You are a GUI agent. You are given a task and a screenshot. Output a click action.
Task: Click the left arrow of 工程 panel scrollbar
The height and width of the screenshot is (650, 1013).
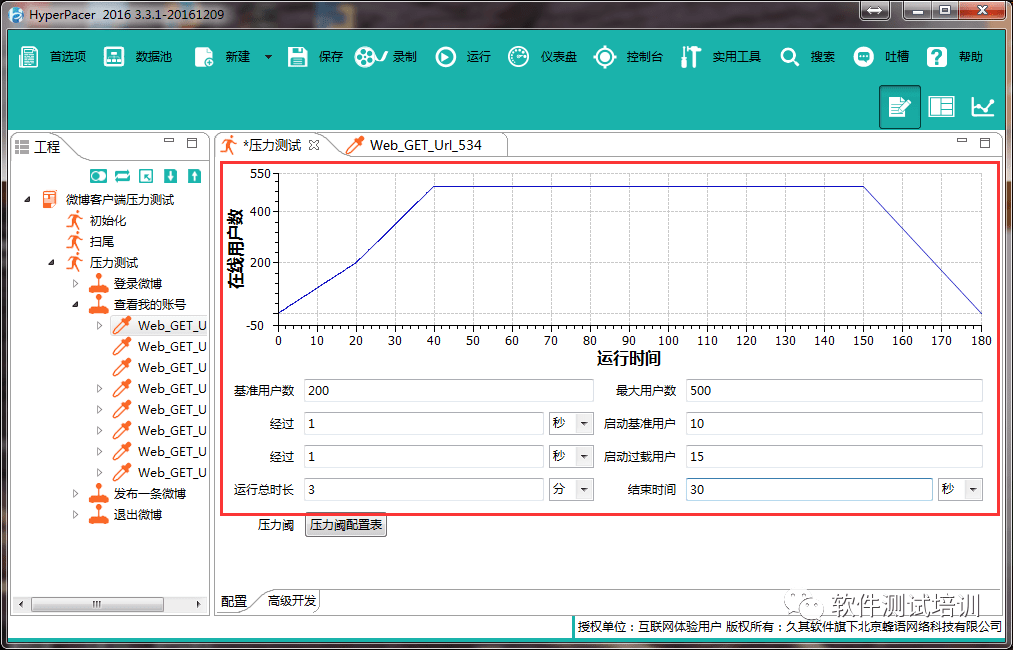(x=21, y=604)
